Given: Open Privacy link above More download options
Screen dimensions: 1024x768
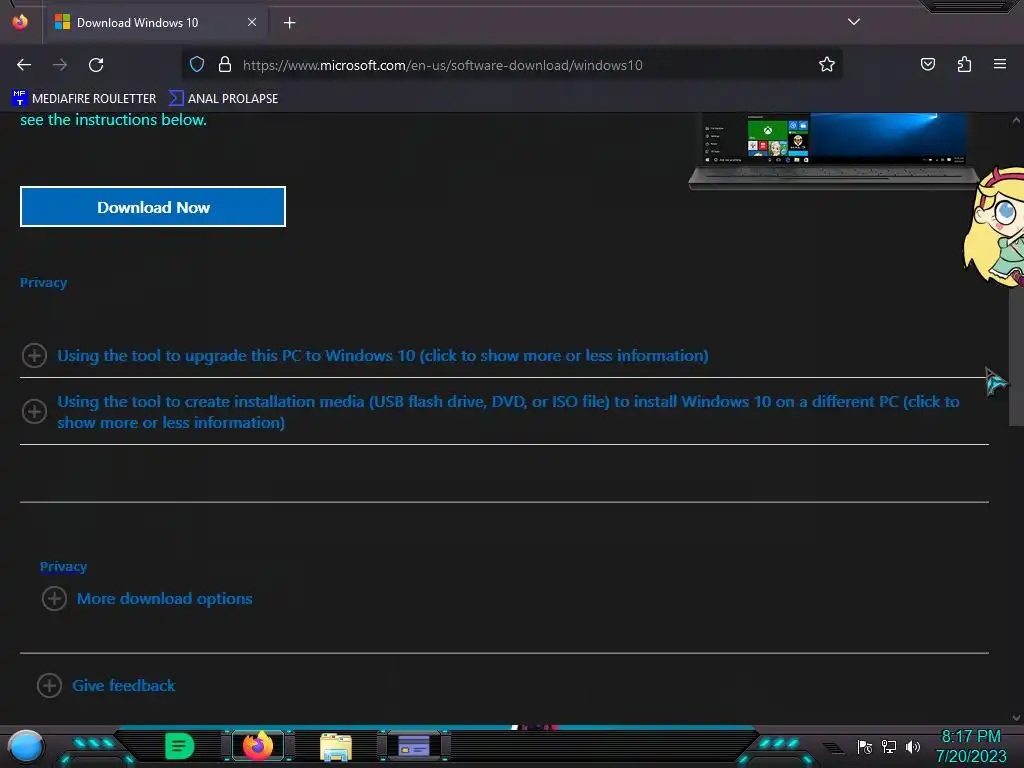Looking at the screenshot, I should click(63, 567).
